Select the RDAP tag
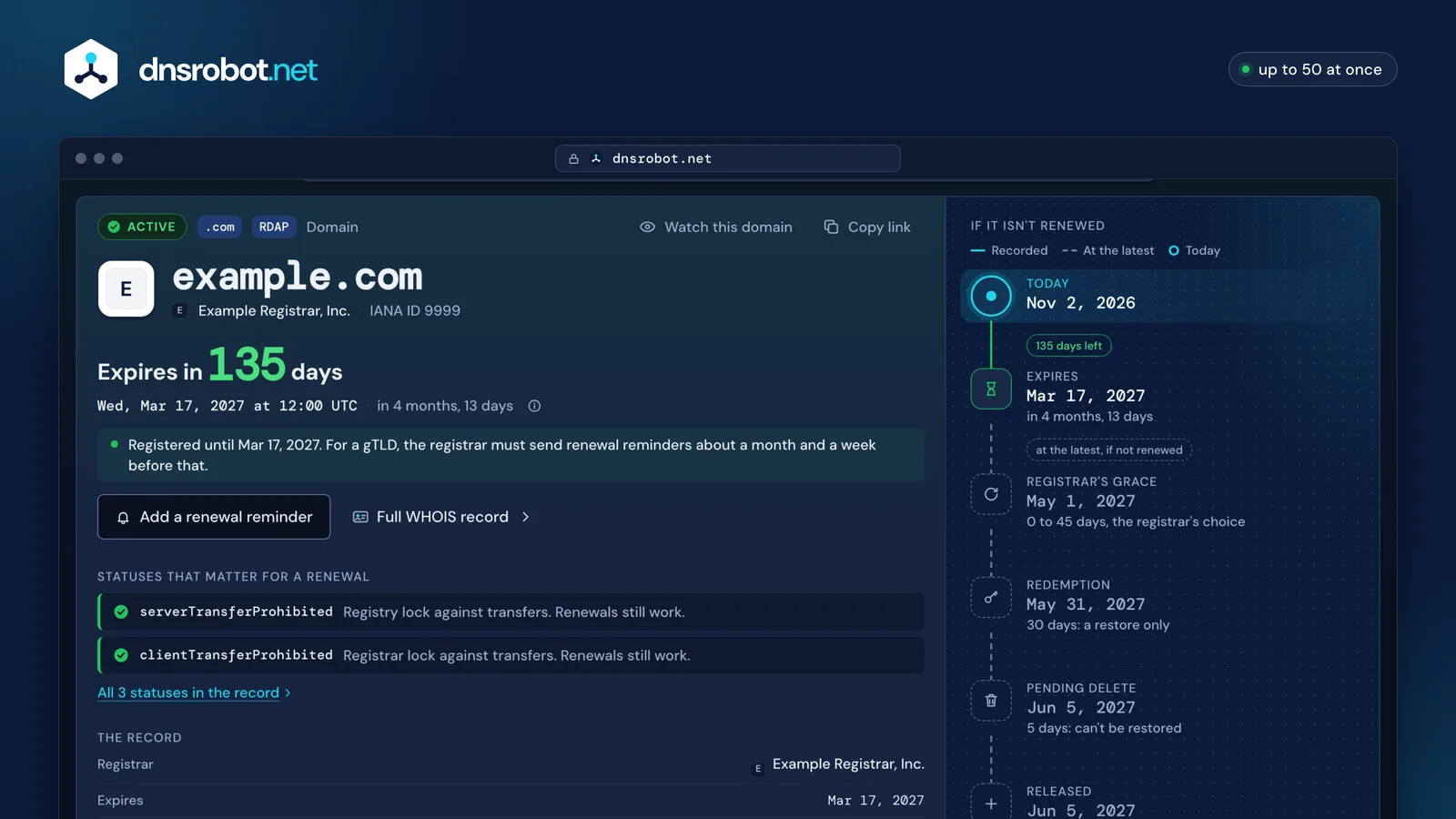The width and height of the screenshot is (1456, 819). [x=274, y=227]
